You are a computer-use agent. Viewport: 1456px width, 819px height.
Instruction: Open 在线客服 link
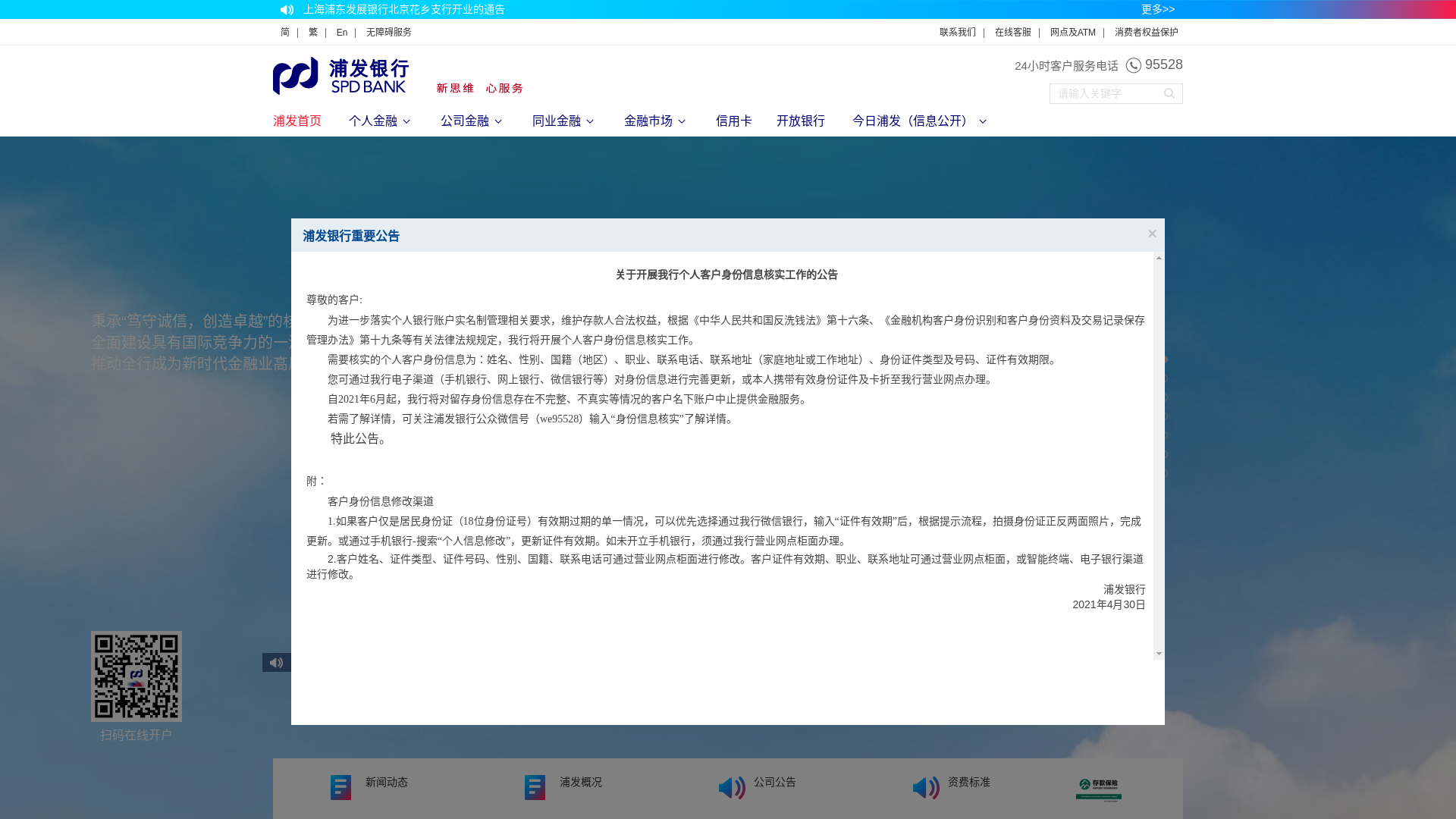(1013, 33)
